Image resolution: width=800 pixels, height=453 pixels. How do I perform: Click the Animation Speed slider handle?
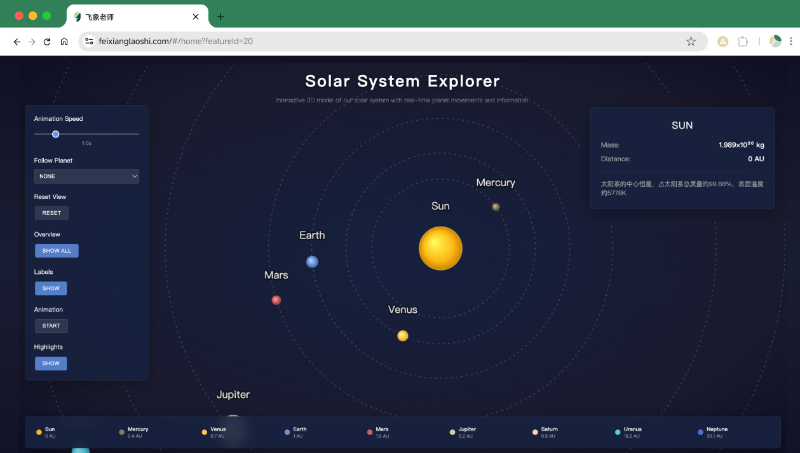coord(55,133)
